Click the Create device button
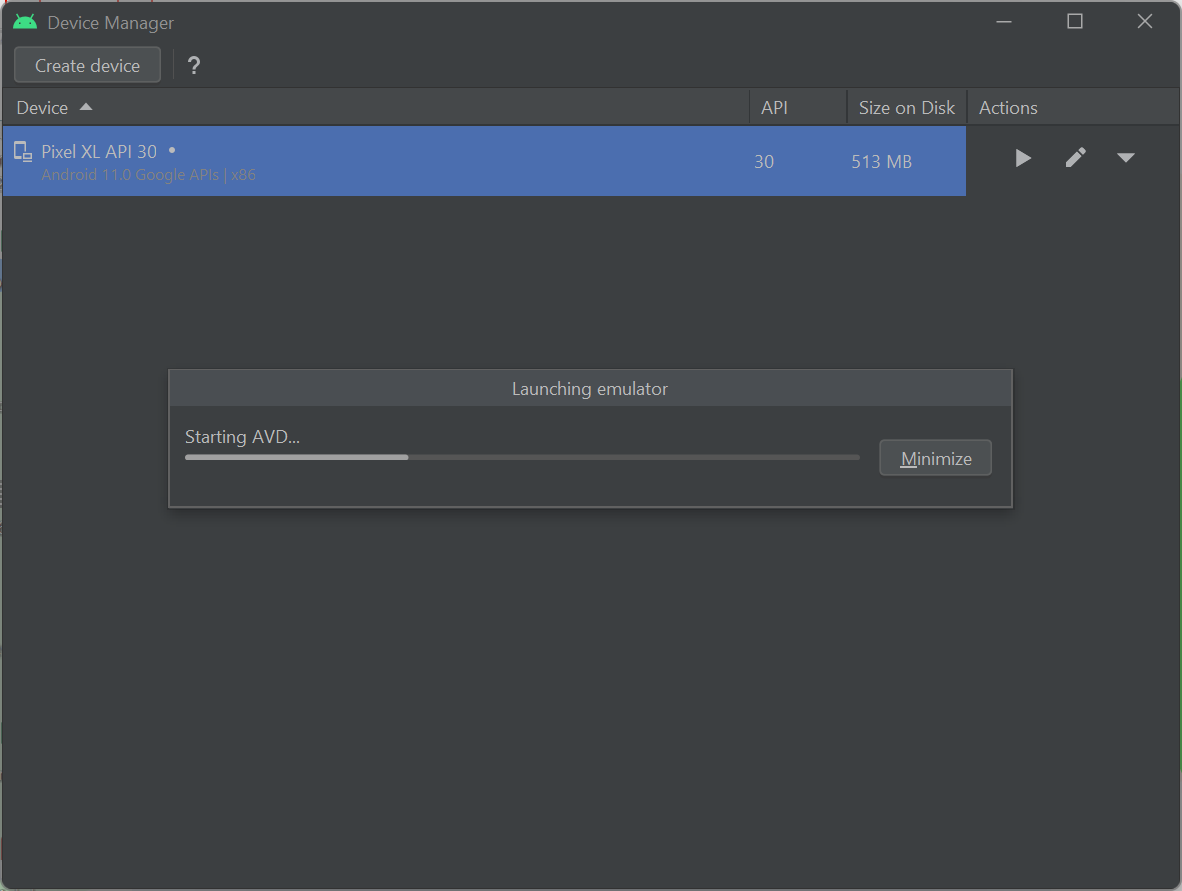This screenshot has width=1182, height=891. (87, 65)
